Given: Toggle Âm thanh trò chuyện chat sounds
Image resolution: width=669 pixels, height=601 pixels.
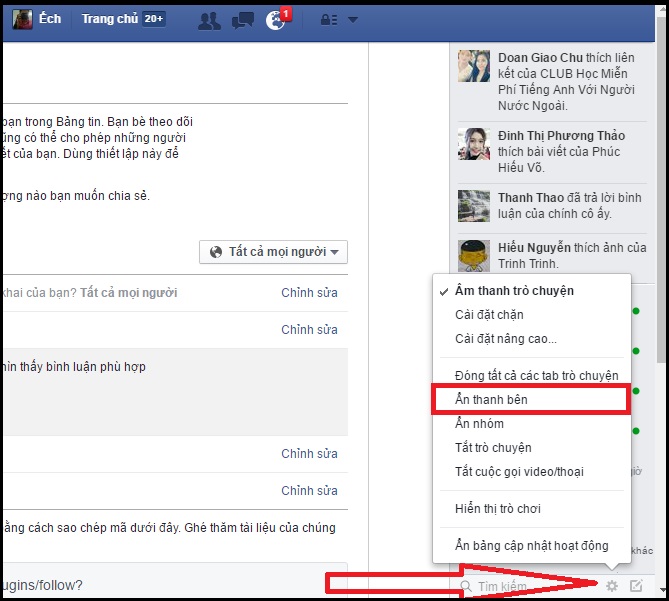Looking at the screenshot, I should (532, 291).
